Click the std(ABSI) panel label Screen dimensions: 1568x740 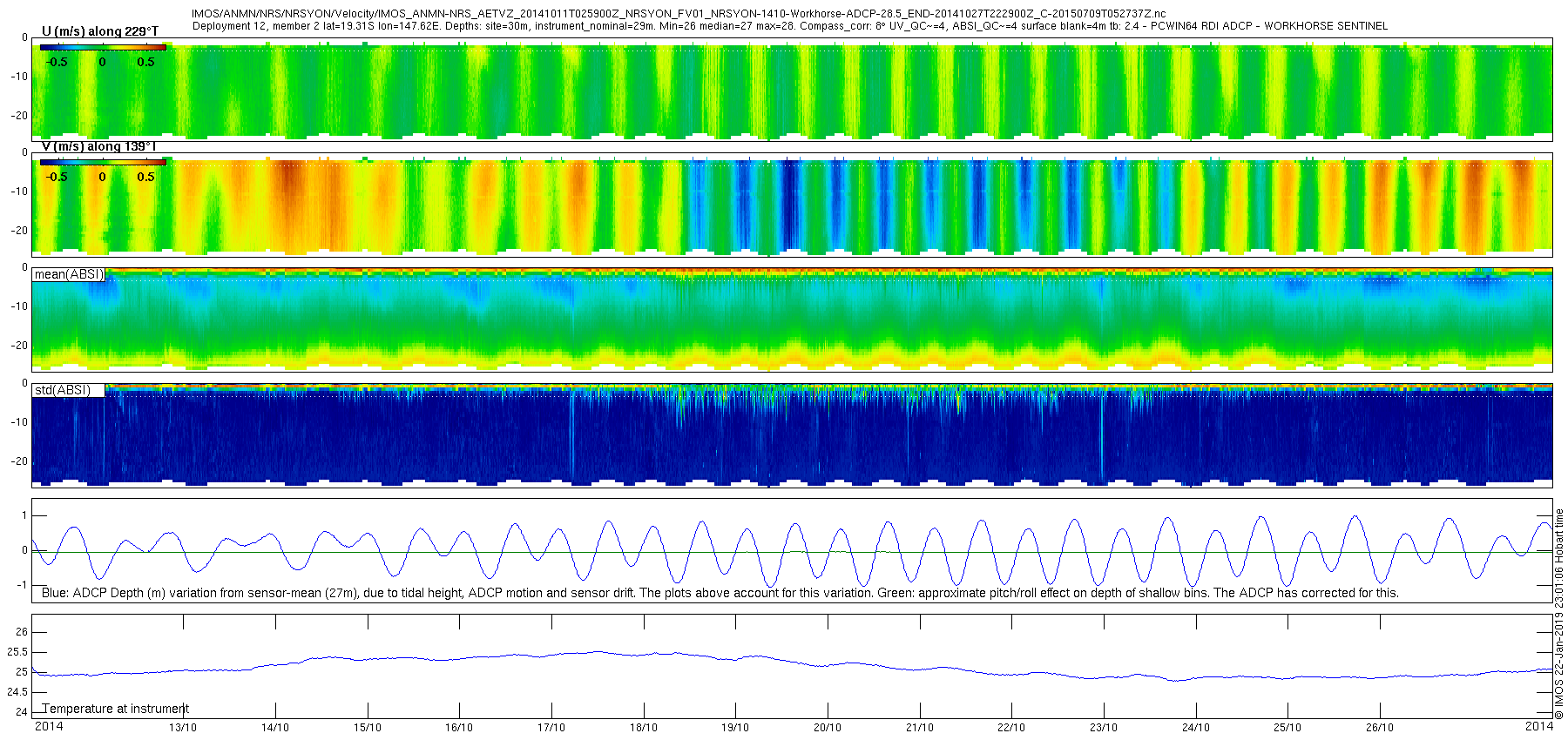(x=62, y=390)
